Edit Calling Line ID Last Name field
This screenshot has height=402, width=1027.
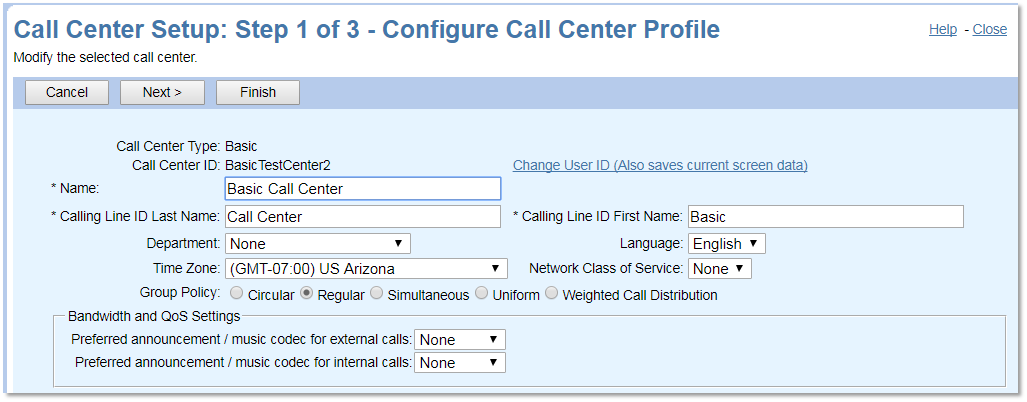[362, 216]
